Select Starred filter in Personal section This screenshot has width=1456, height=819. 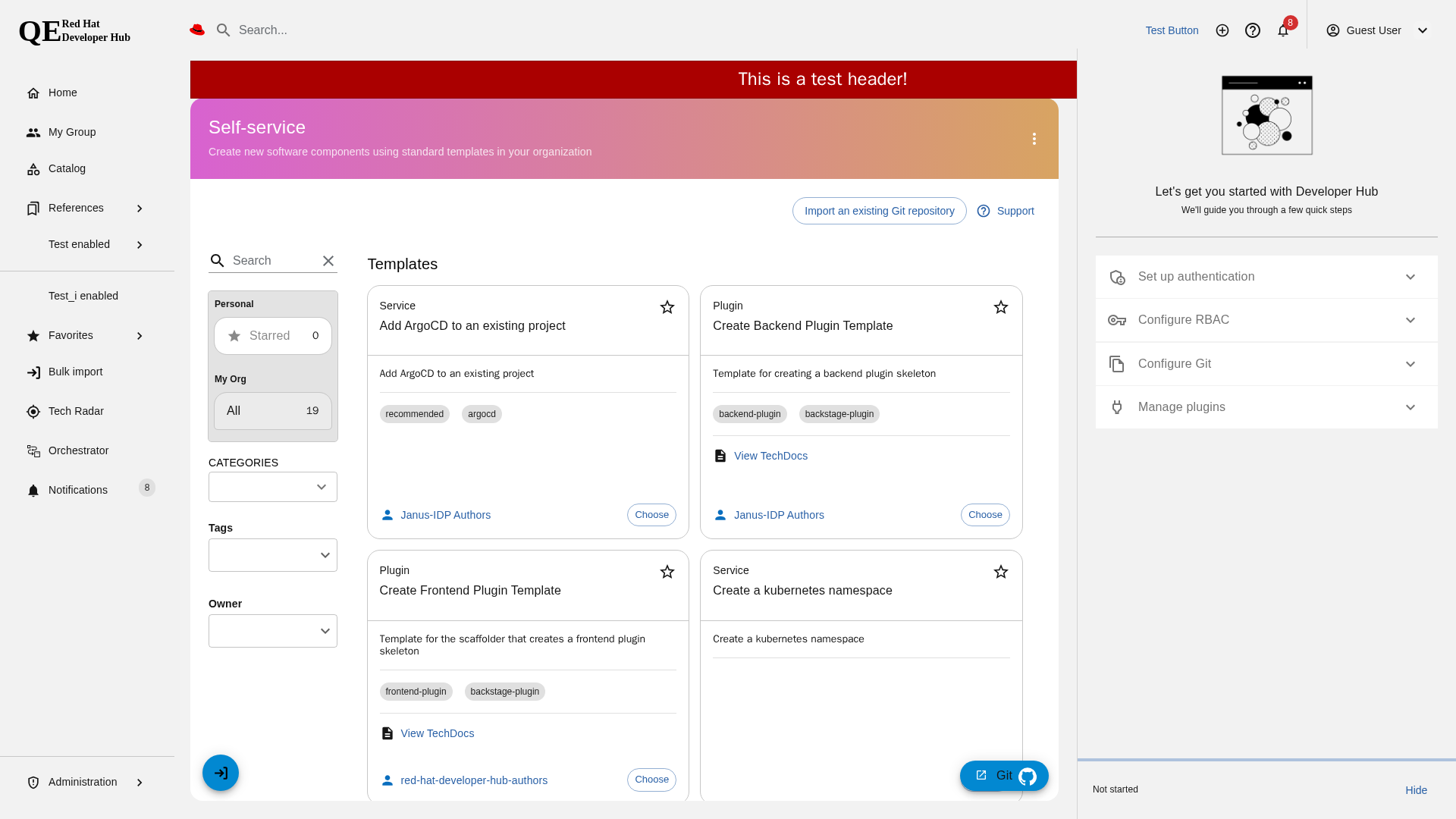273,336
